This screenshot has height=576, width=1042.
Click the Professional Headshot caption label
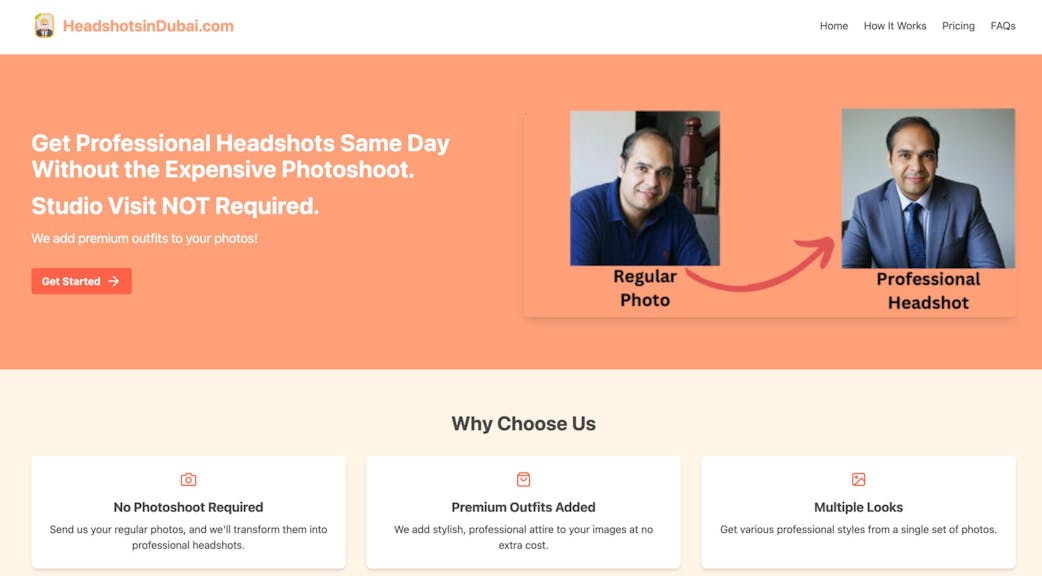[x=928, y=291]
